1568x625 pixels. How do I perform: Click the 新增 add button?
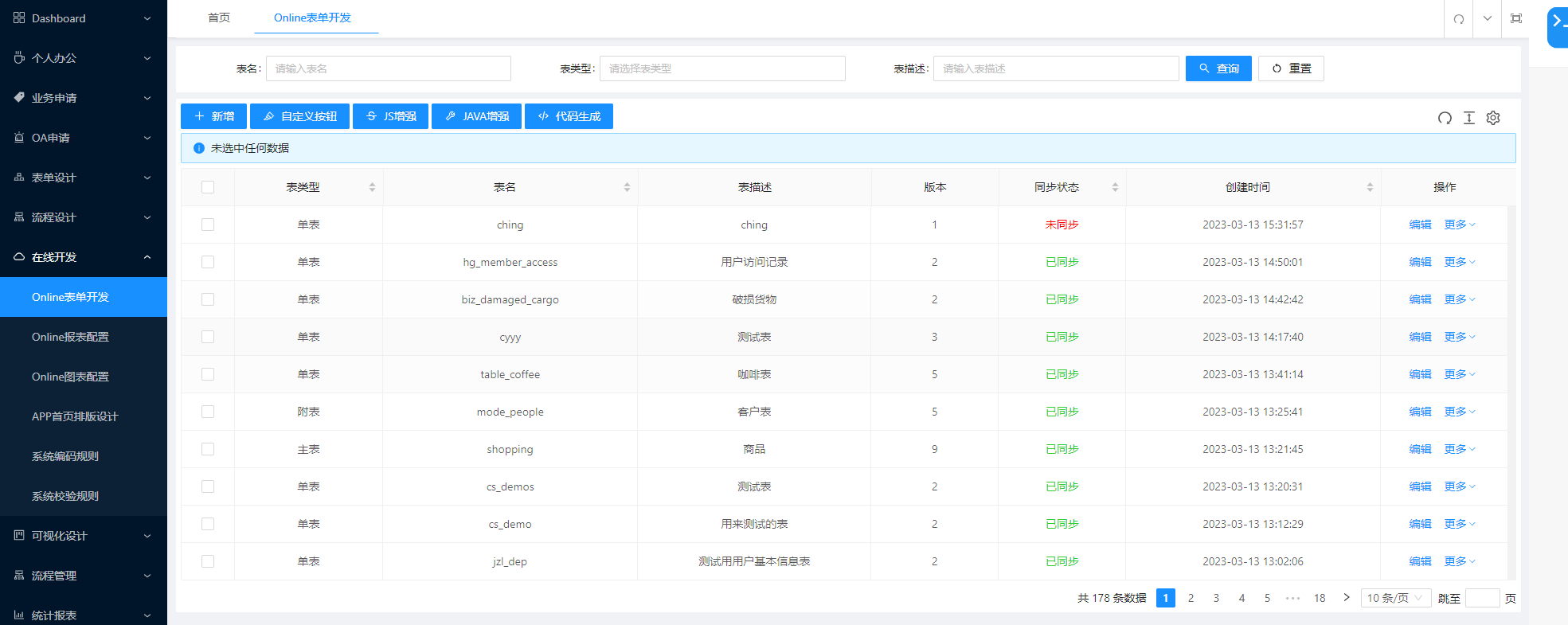tap(213, 116)
